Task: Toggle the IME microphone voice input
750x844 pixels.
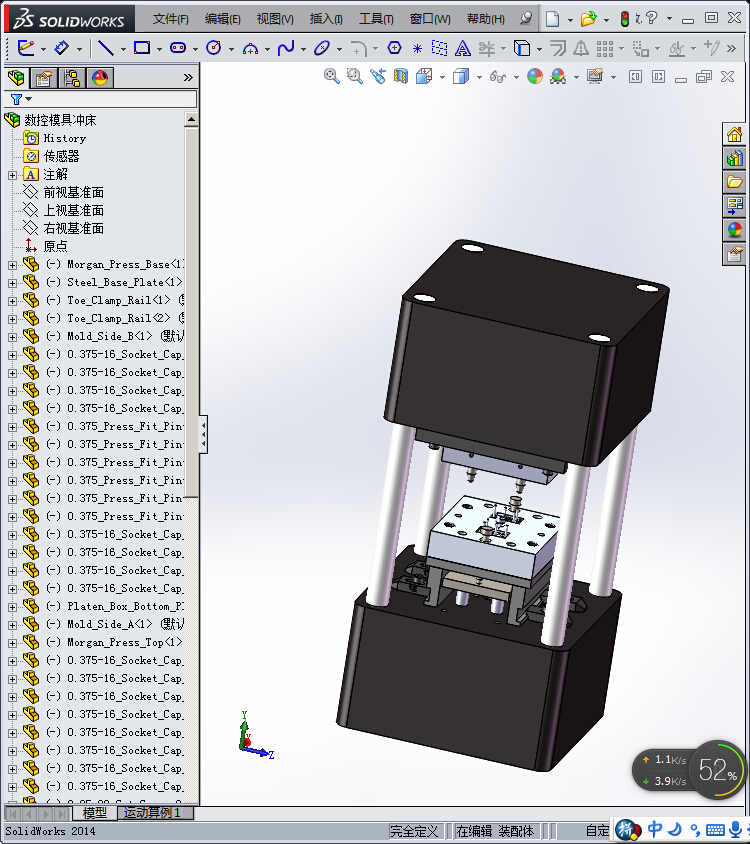Action: (736, 829)
